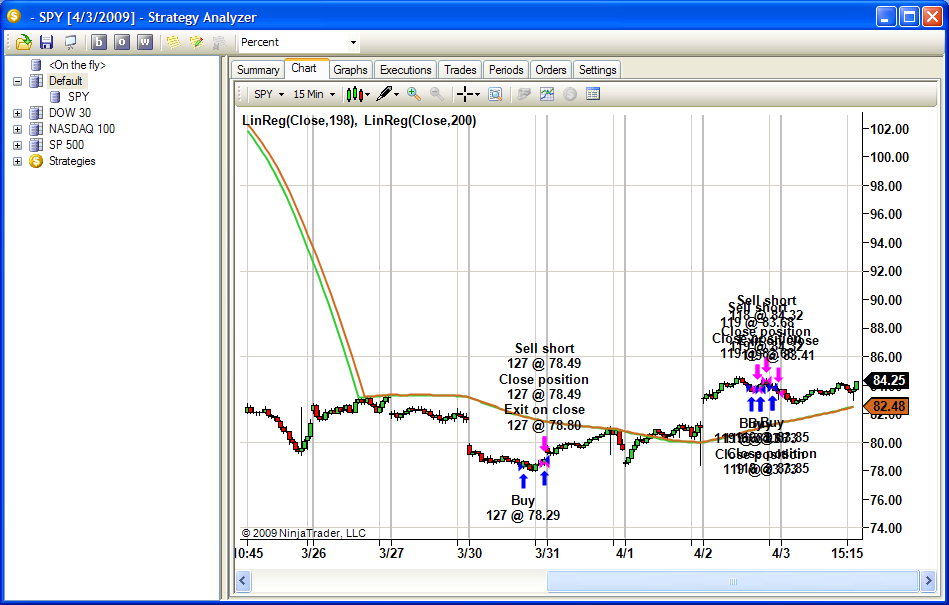Select the Strategies tree item

click(x=72, y=161)
